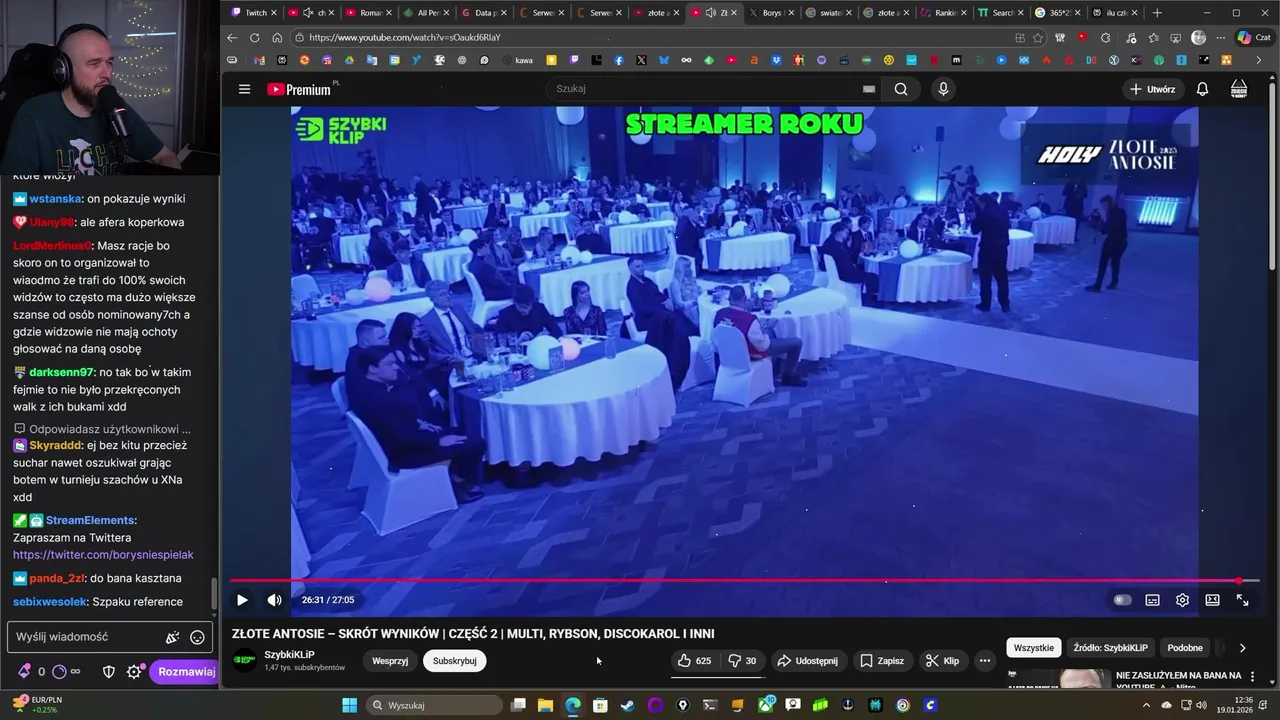1280x720 pixels.
Task: Start the search with the magnifier button
Action: click(901, 89)
